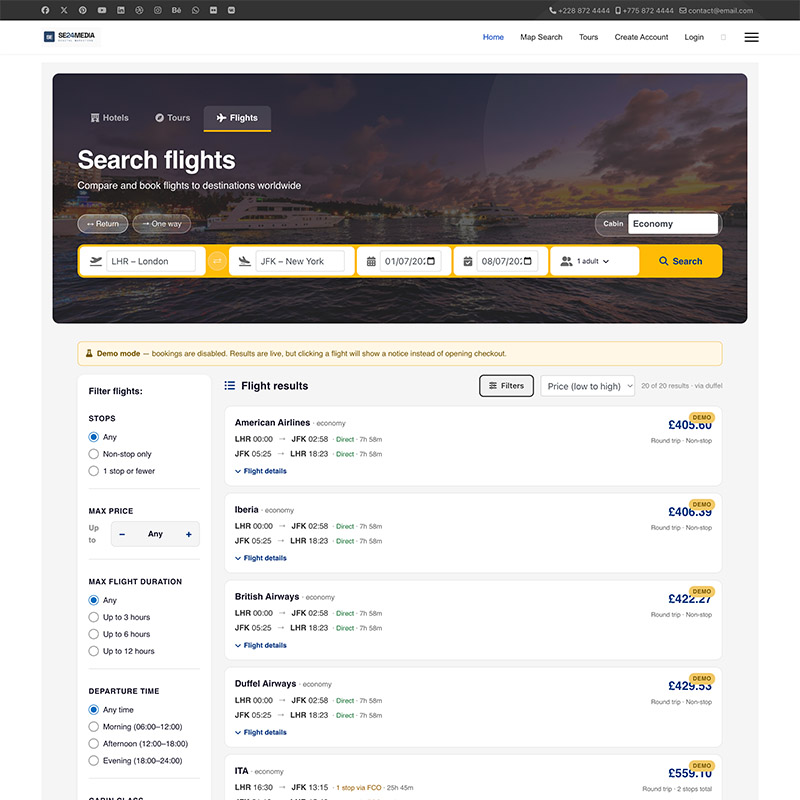Expand Flight details for Duffel Airways
Image resolution: width=800 pixels, height=800 pixels.
pyautogui.click(x=261, y=732)
